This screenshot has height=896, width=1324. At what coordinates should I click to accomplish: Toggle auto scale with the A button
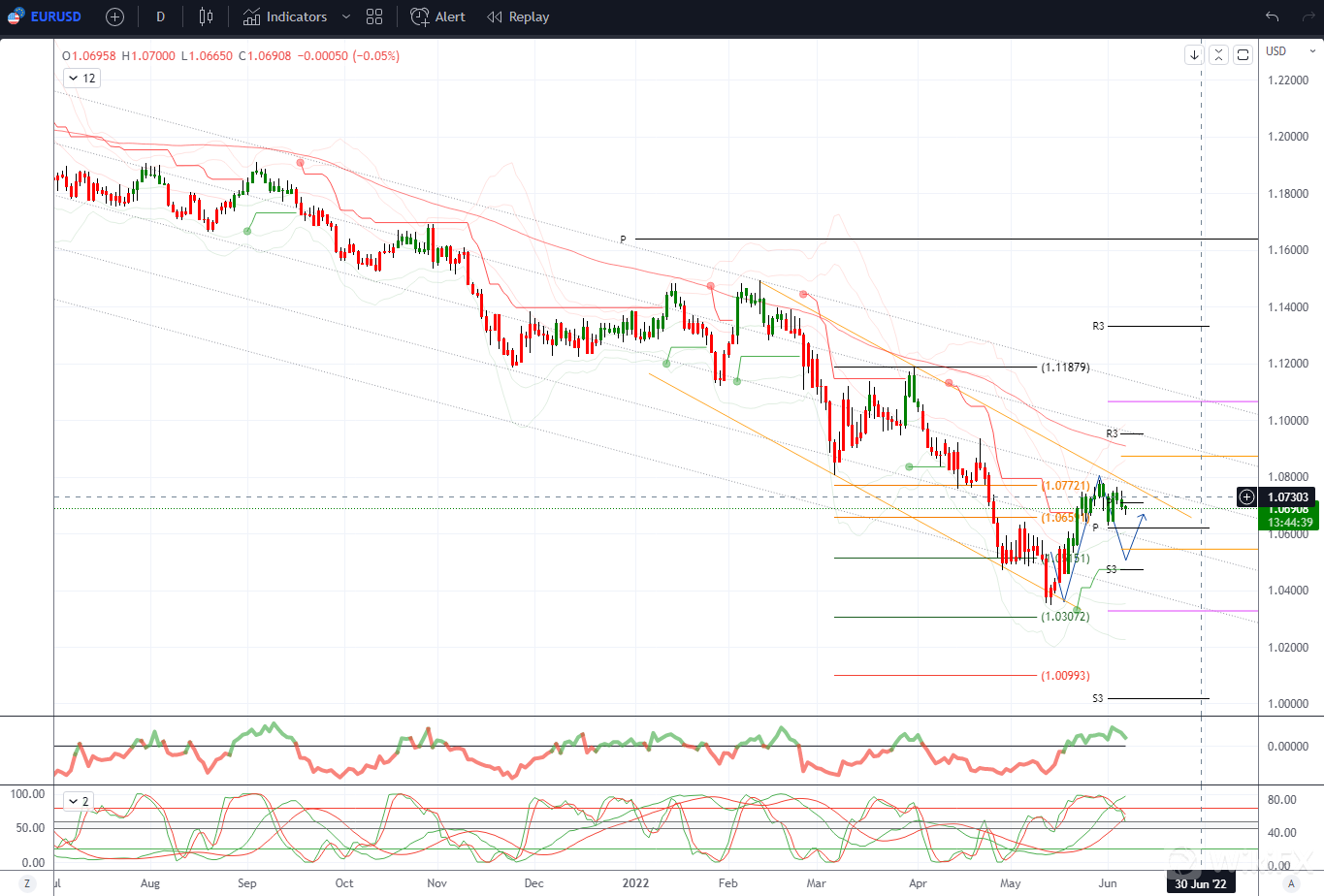pyautogui.click(x=1291, y=883)
